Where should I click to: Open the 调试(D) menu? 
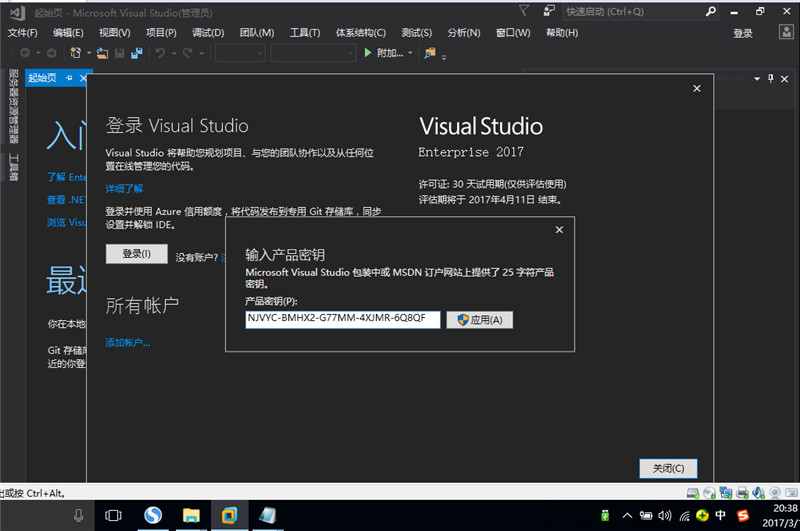tap(208, 33)
